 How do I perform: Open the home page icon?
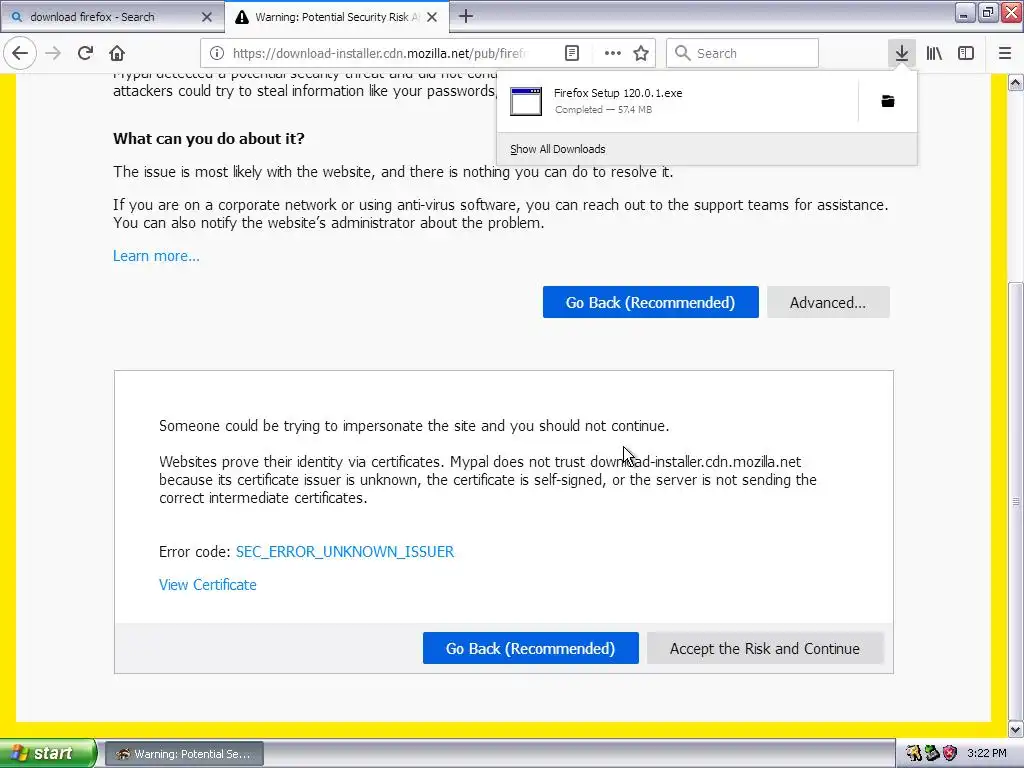click(x=117, y=54)
